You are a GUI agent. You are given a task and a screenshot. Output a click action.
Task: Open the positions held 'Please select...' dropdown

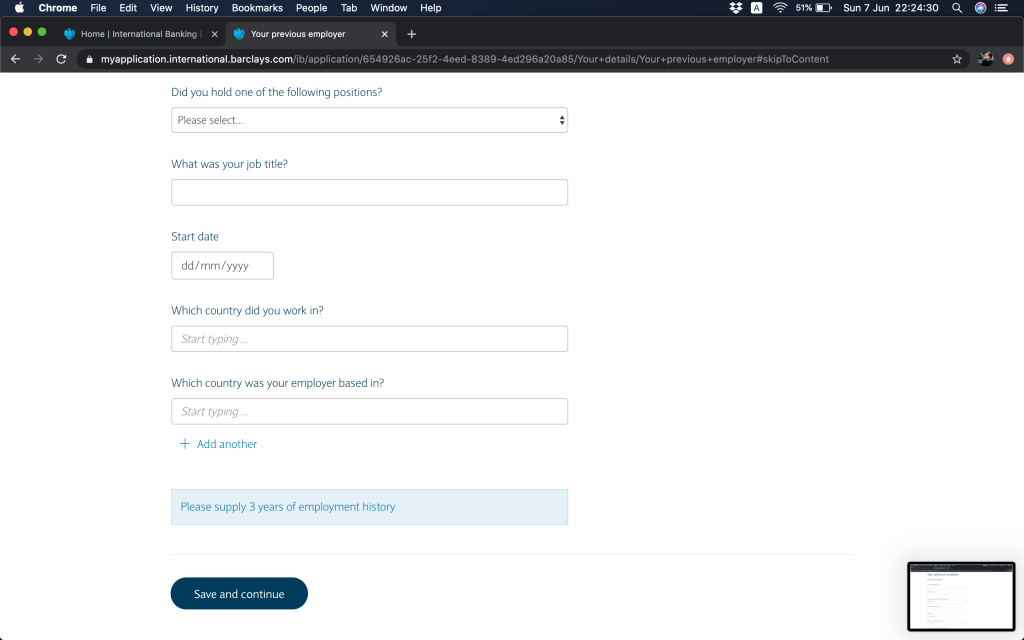coord(369,120)
